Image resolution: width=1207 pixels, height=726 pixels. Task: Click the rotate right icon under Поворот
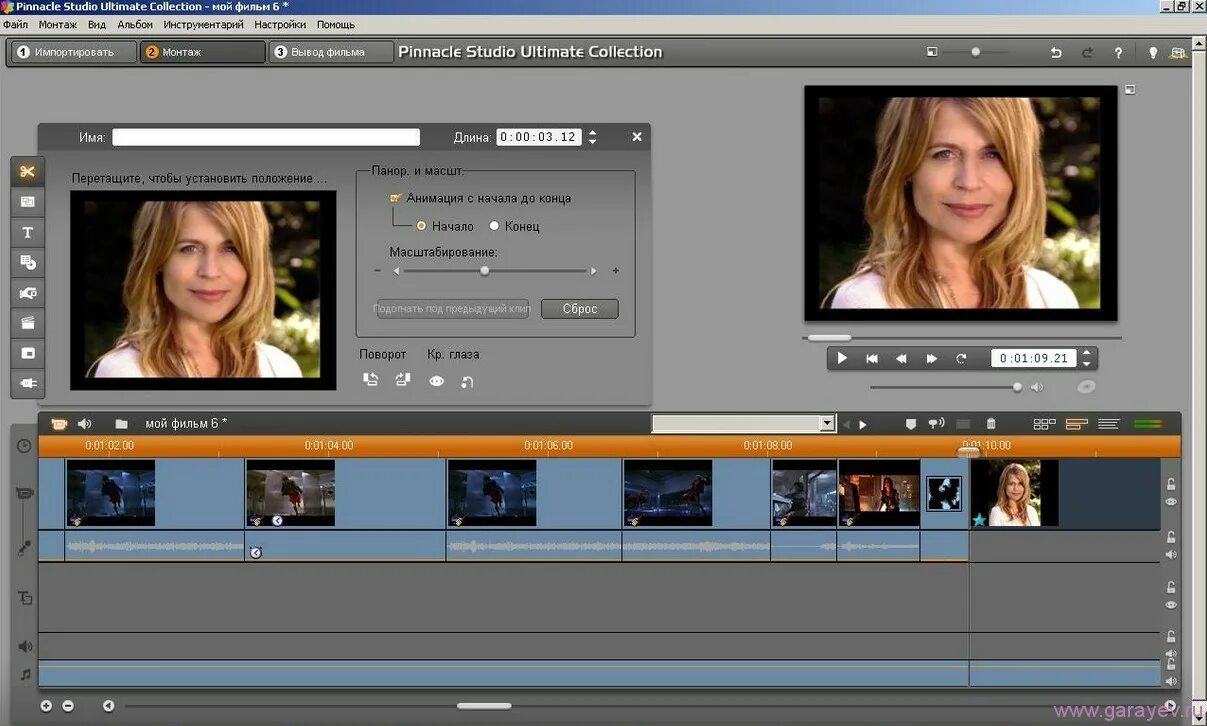[403, 380]
